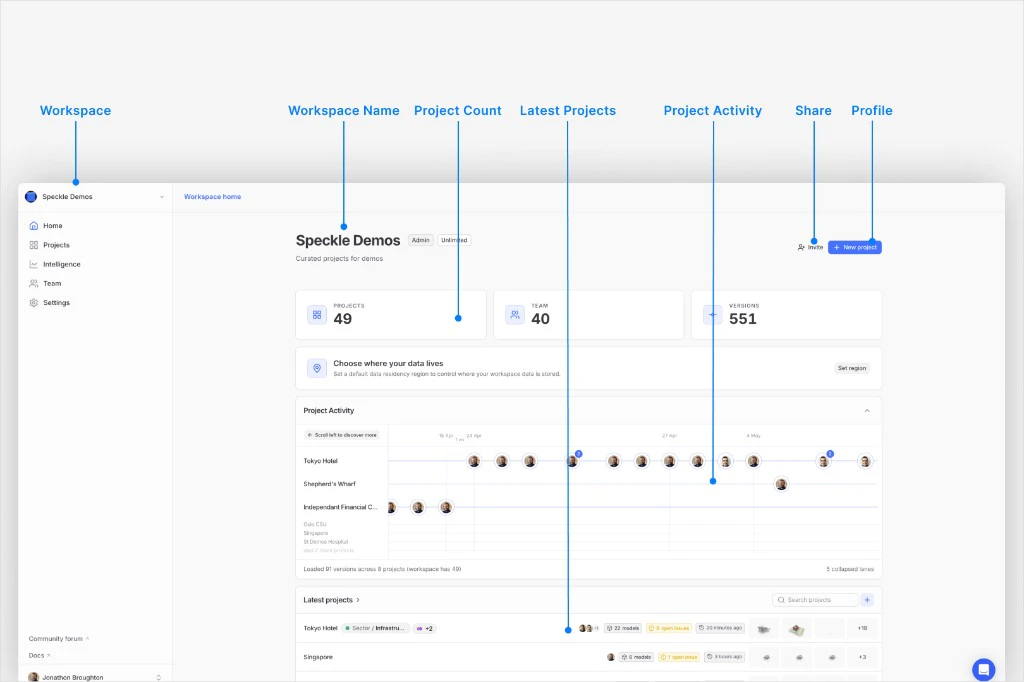Open the Settings gear icon in sidebar
The height and width of the screenshot is (682, 1024).
34,302
